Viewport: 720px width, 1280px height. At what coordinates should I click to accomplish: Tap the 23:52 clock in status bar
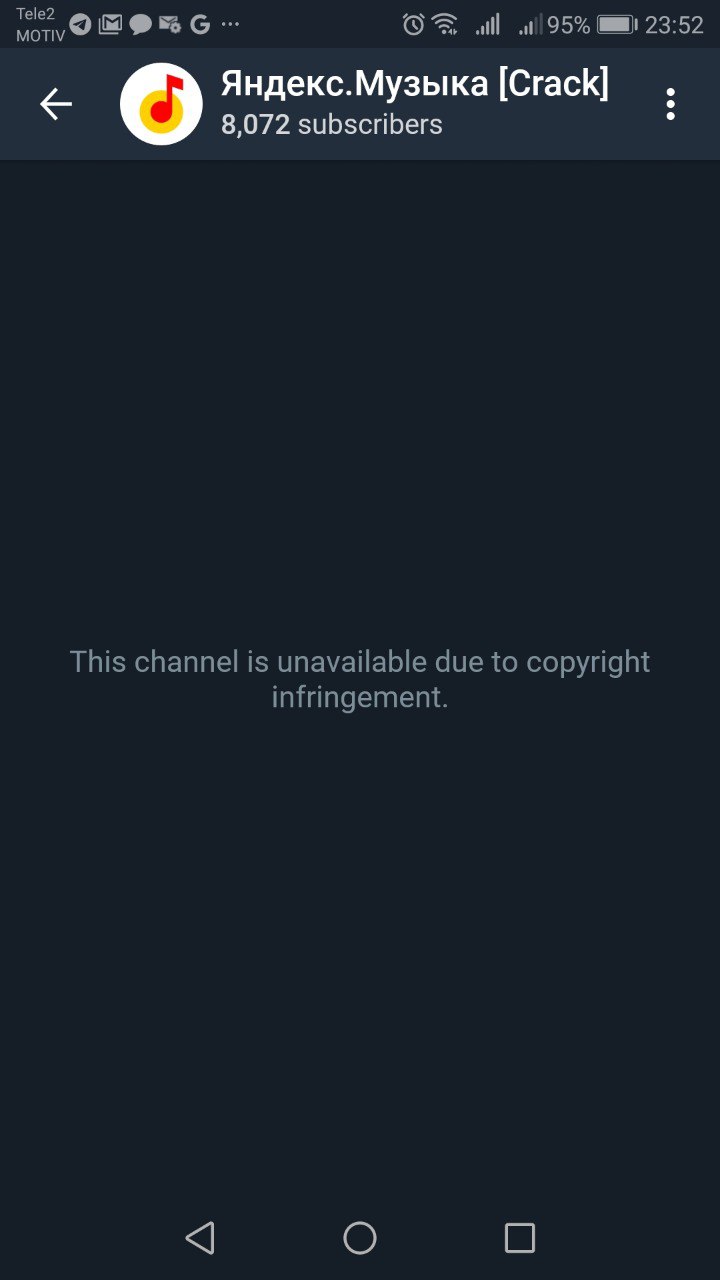point(674,25)
